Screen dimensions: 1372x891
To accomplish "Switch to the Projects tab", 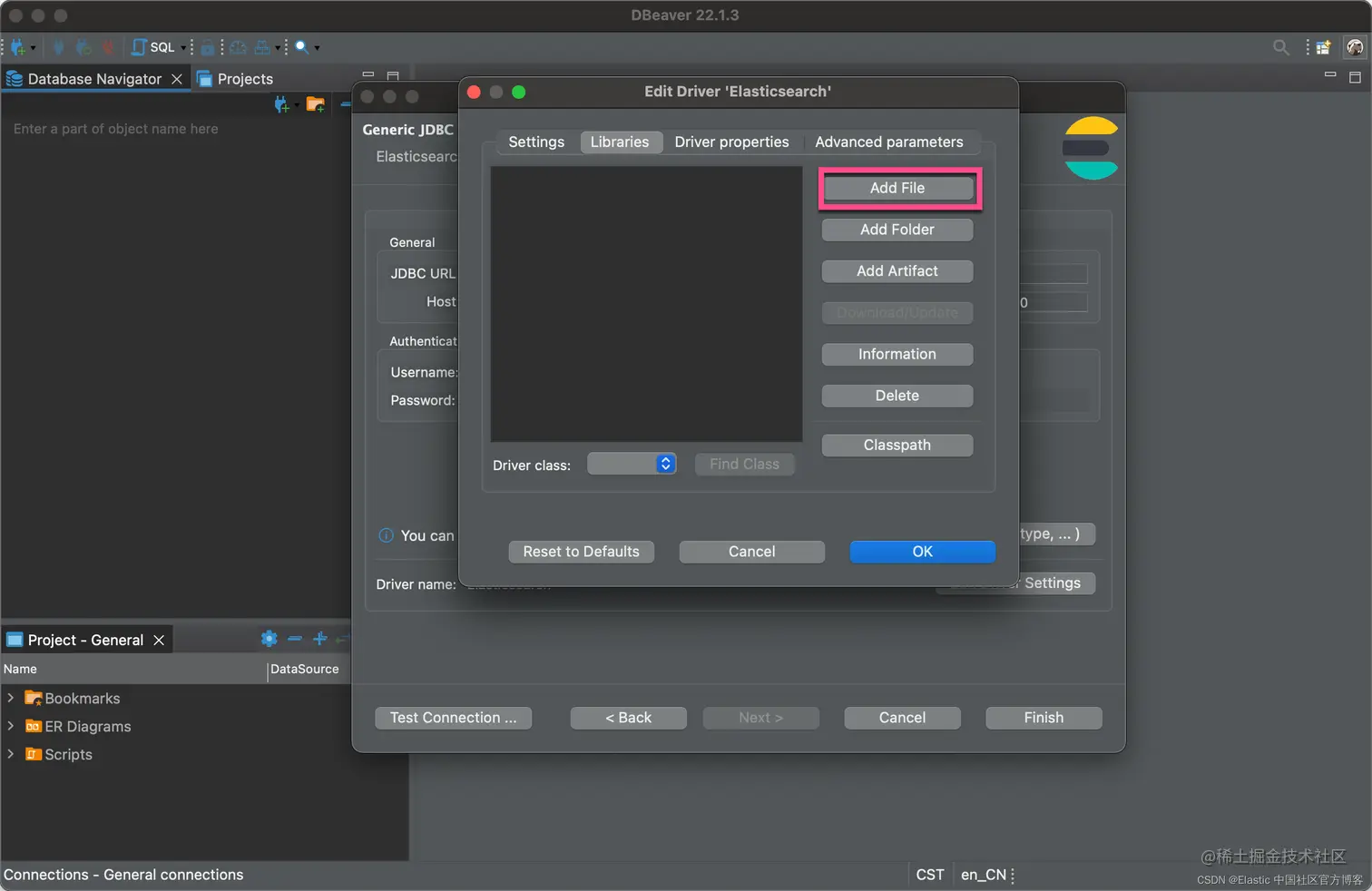I will [x=235, y=79].
